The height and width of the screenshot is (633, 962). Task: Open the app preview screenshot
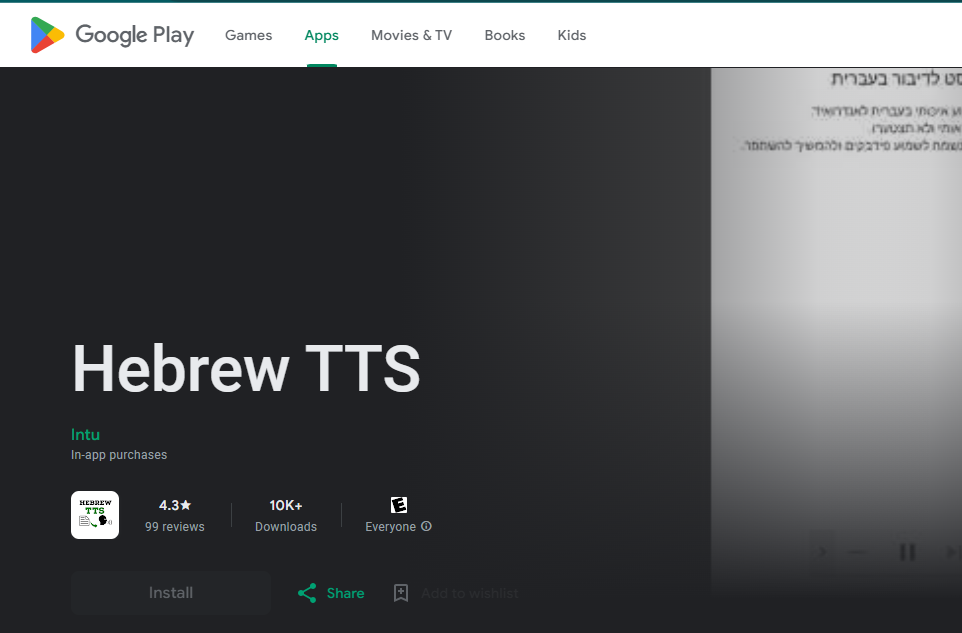pyautogui.click(x=836, y=331)
